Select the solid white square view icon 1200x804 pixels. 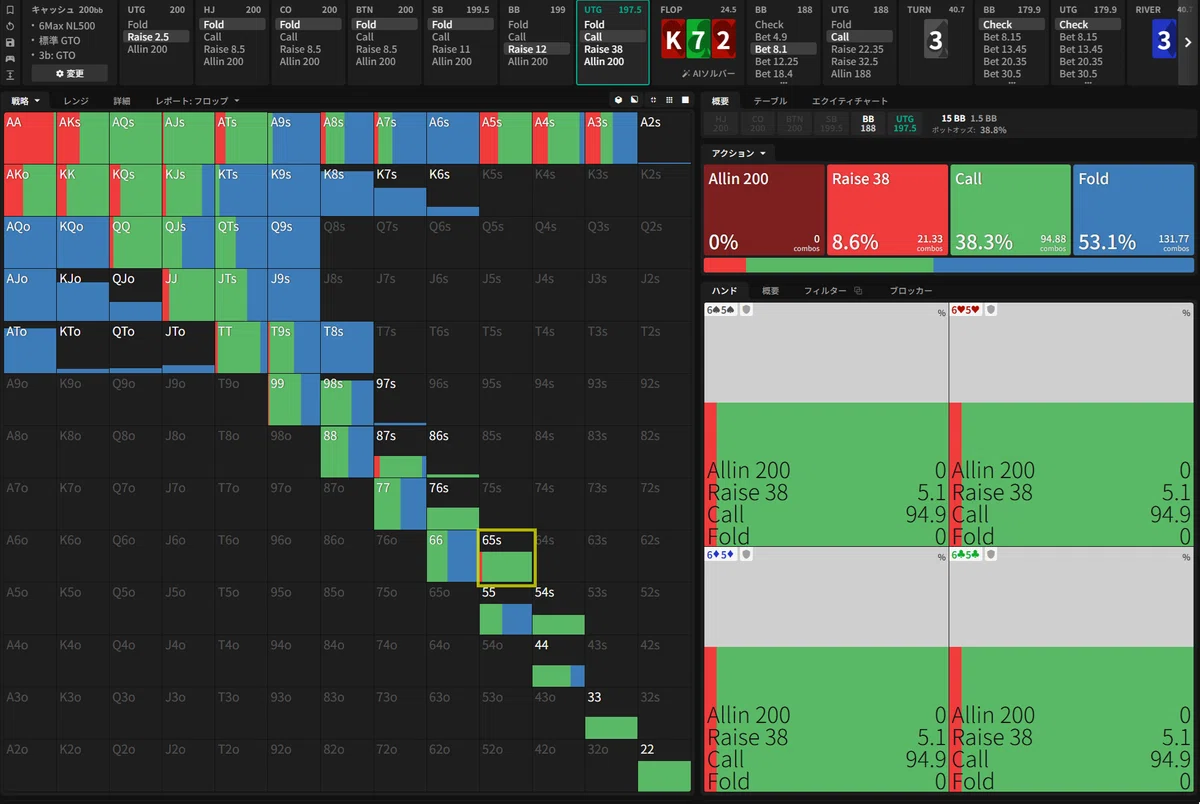[685, 100]
